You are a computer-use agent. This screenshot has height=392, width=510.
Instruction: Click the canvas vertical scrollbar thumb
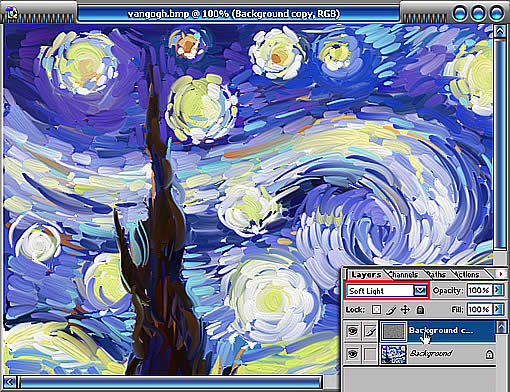click(500, 144)
